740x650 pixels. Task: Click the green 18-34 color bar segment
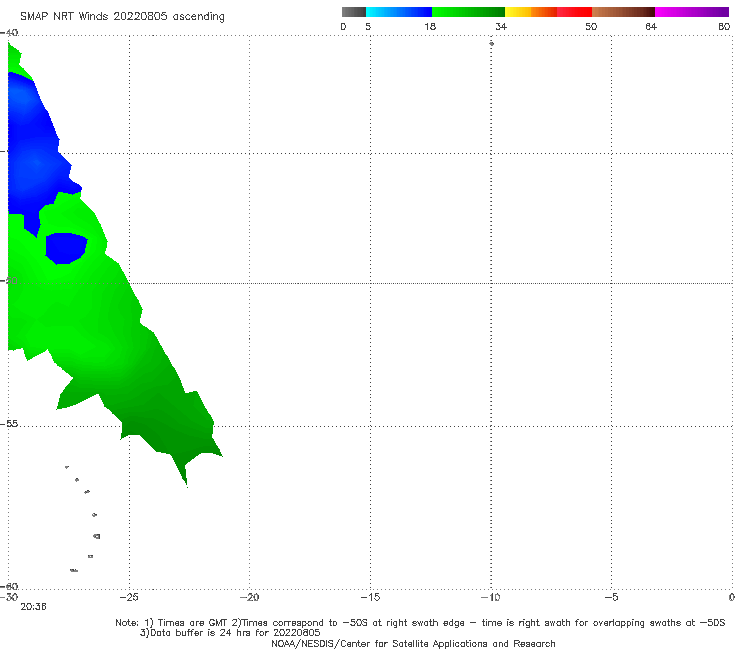pyautogui.click(x=468, y=12)
